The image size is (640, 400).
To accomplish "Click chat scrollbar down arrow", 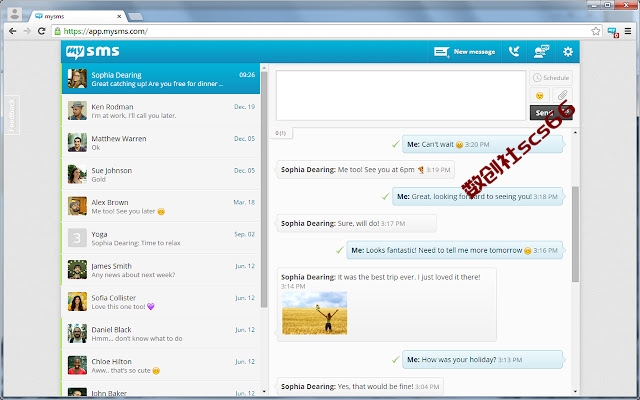I will click(575, 391).
